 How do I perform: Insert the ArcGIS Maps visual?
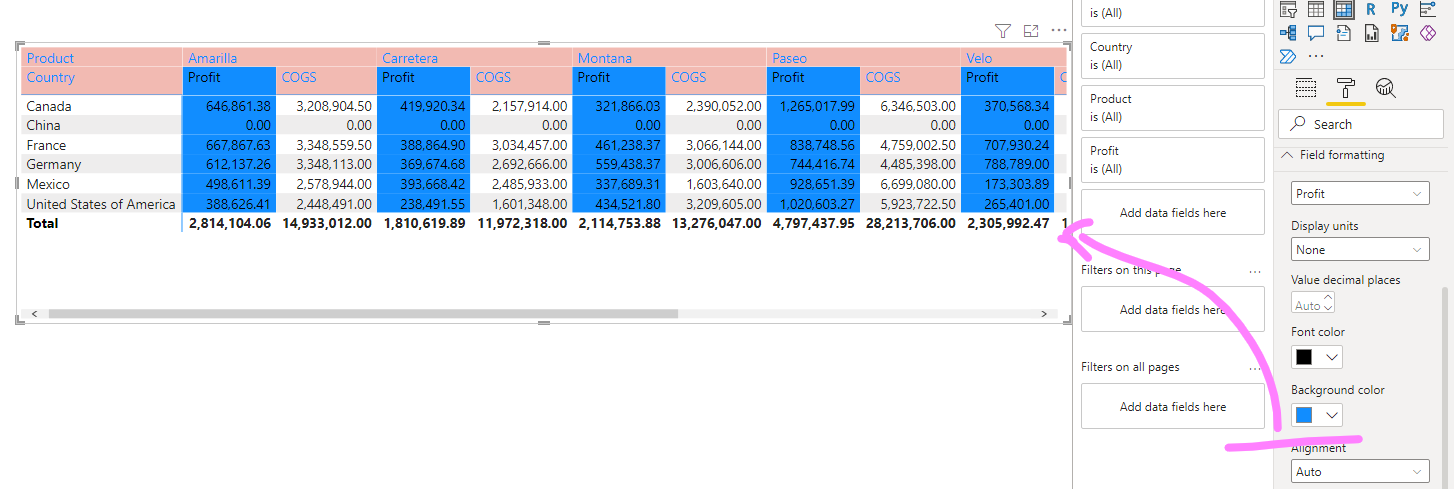1399,33
